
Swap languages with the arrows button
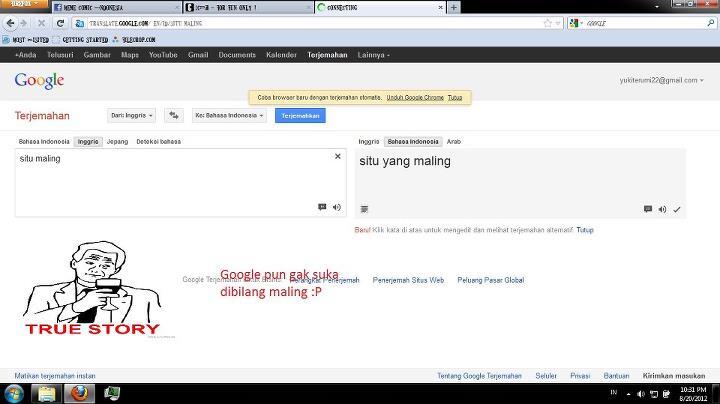click(174, 115)
